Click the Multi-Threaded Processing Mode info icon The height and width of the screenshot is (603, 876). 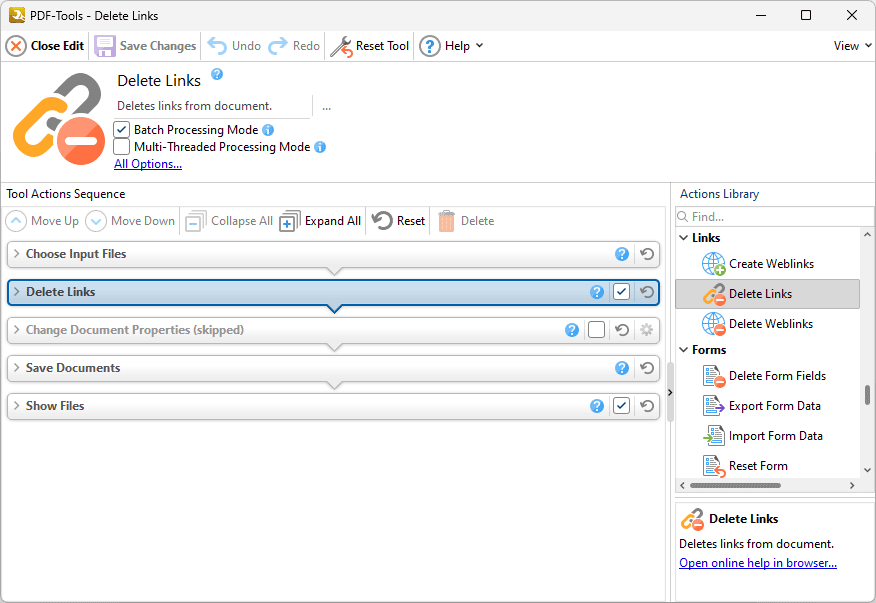320,147
